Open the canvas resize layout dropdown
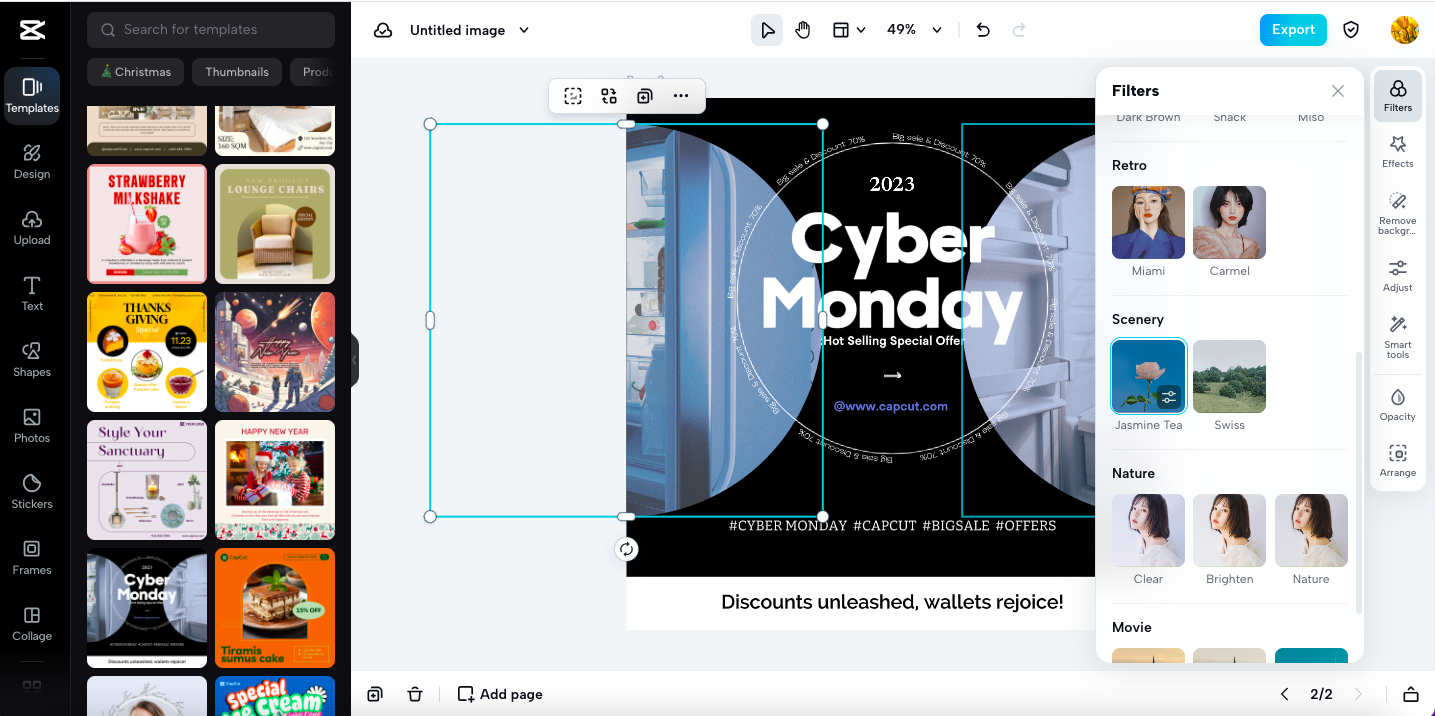The width and height of the screenshot is (1435, 716). pos(849,30)
